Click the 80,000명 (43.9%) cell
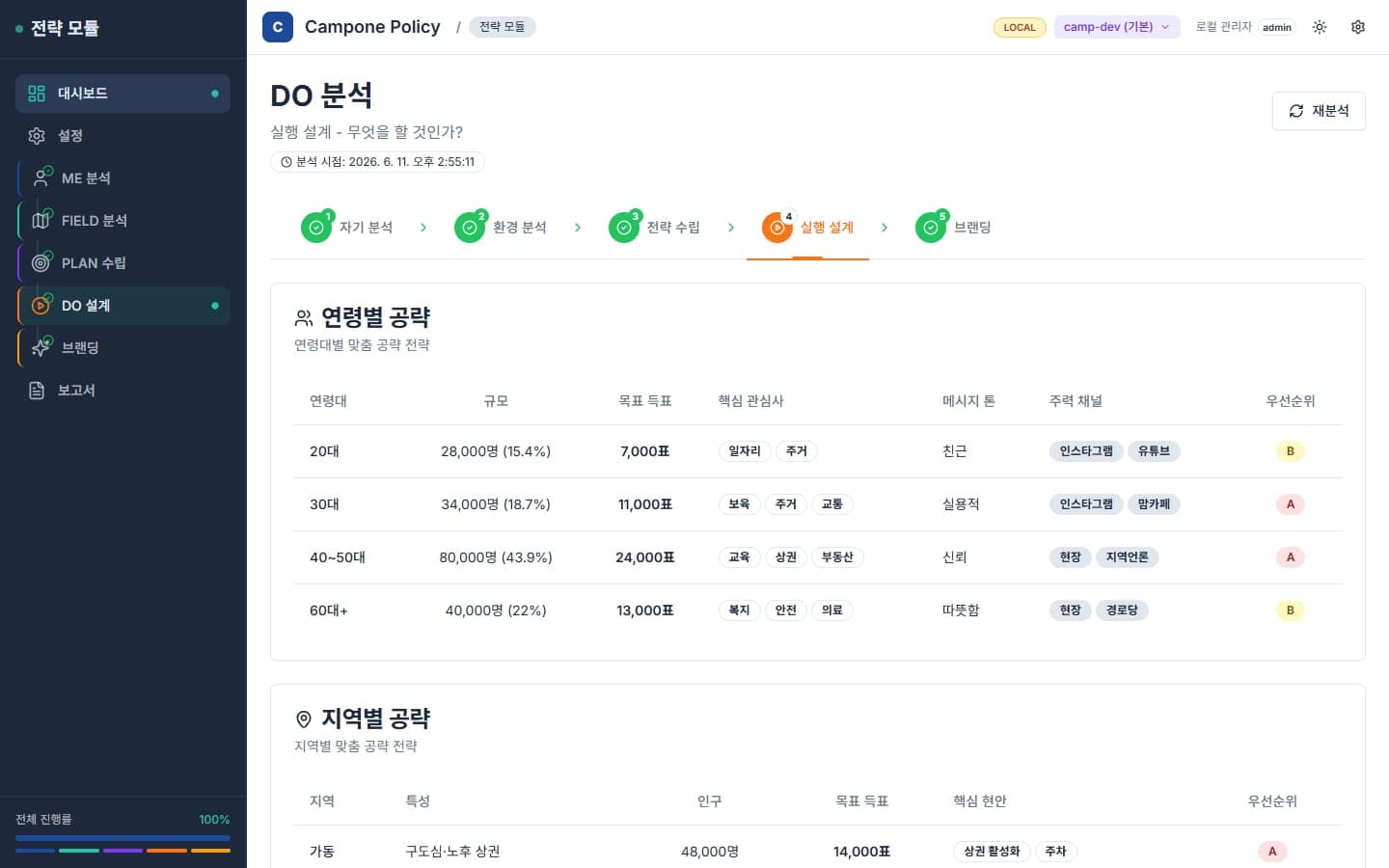This screenshot has height=868, width=1389. click(496, 557)
